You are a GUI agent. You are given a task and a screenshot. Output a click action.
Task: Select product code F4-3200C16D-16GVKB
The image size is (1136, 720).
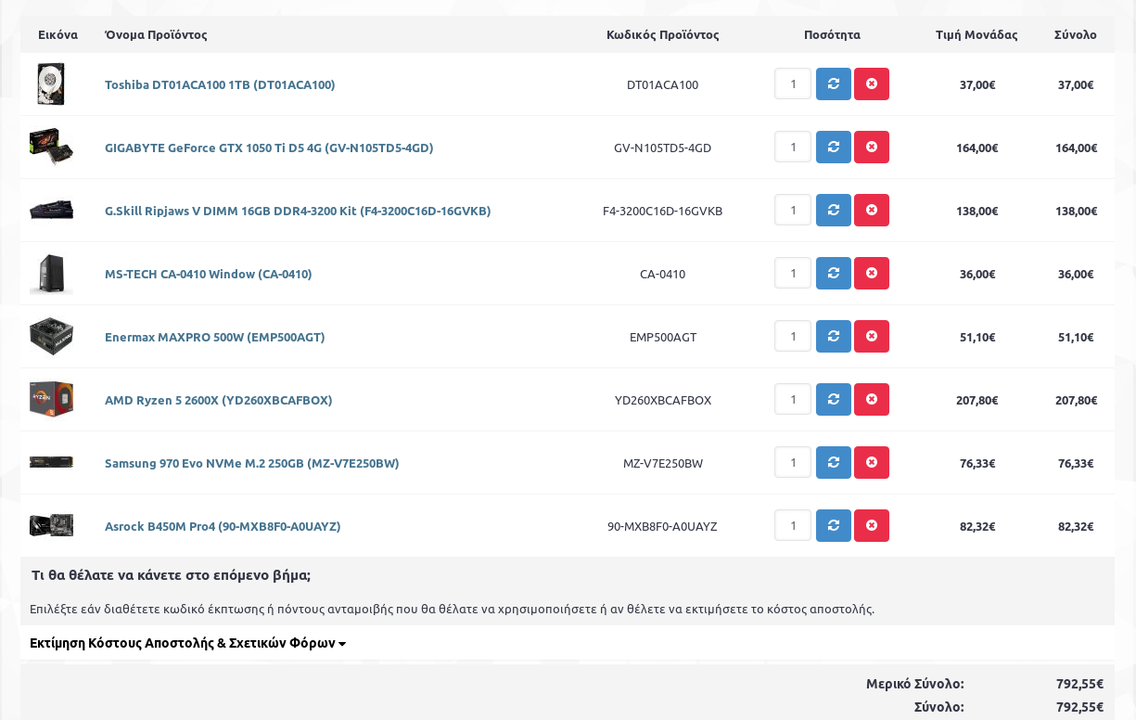662,211
